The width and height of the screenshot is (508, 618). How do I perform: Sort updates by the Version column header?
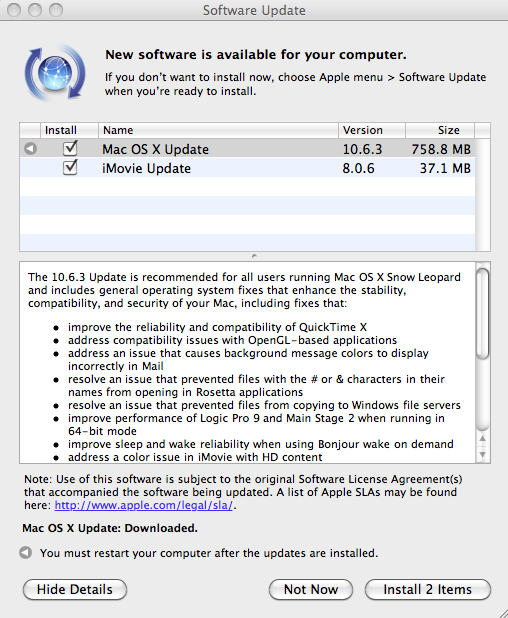372,130
